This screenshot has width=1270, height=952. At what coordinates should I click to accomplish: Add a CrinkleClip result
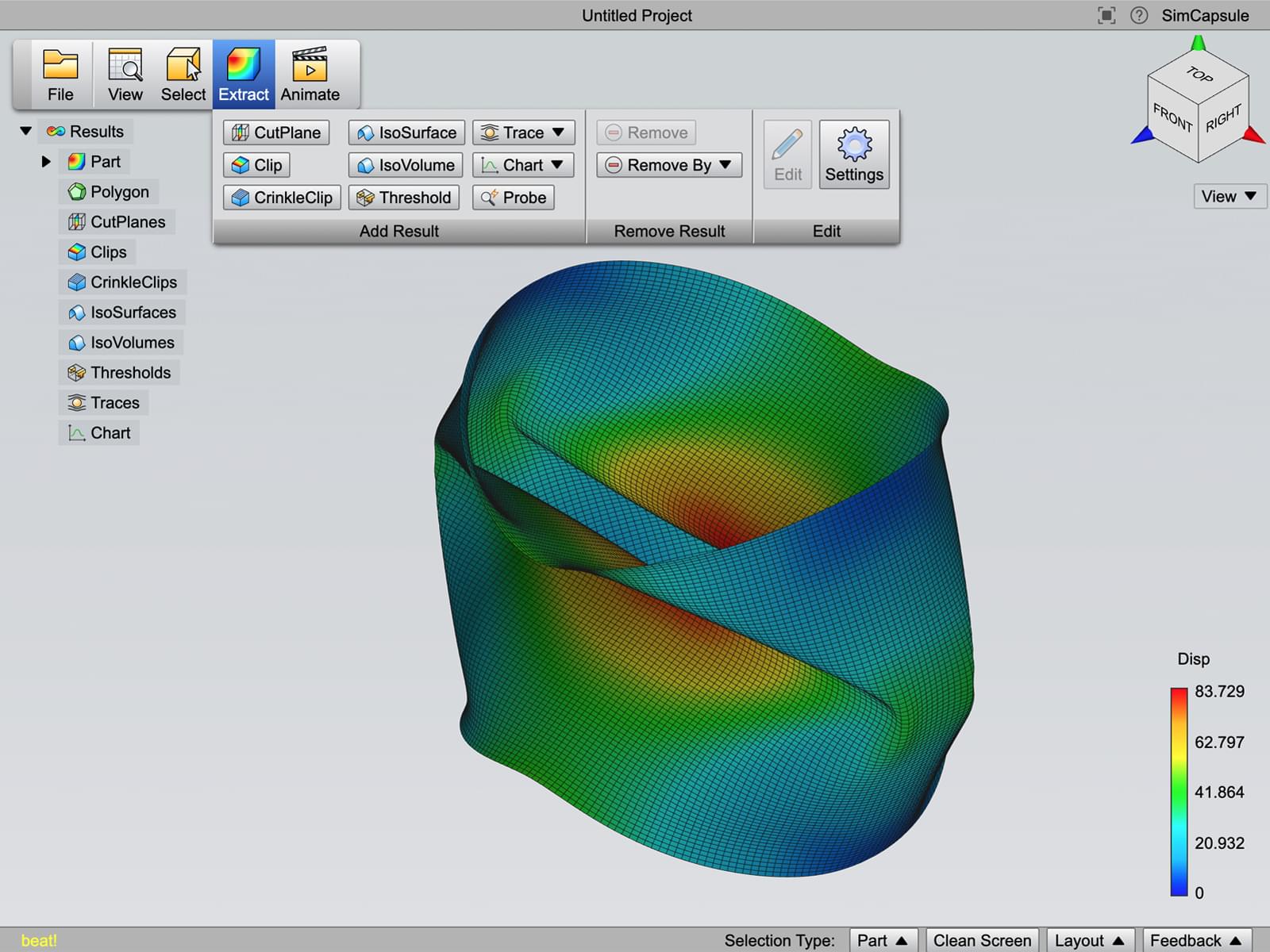click(x=282, y=198)
